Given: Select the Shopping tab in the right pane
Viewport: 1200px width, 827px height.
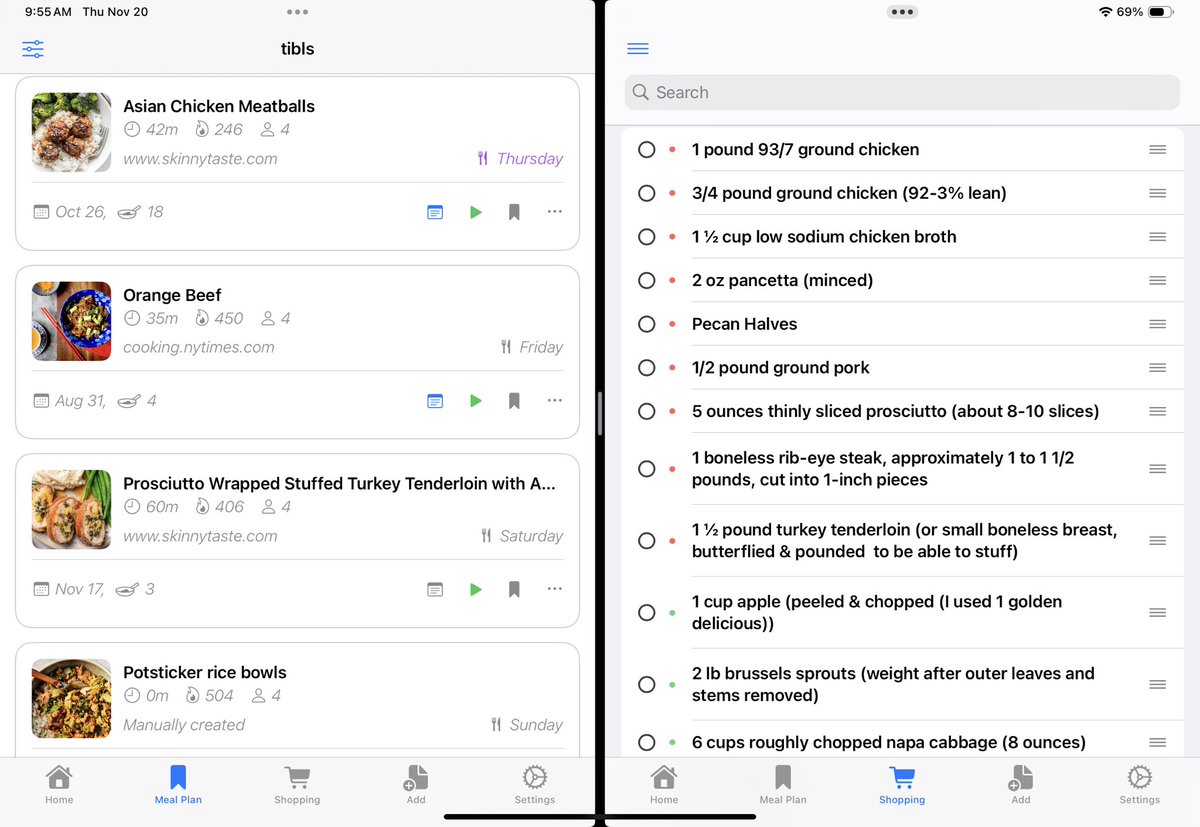Looking at the screenshot, I should click(902, 785).
